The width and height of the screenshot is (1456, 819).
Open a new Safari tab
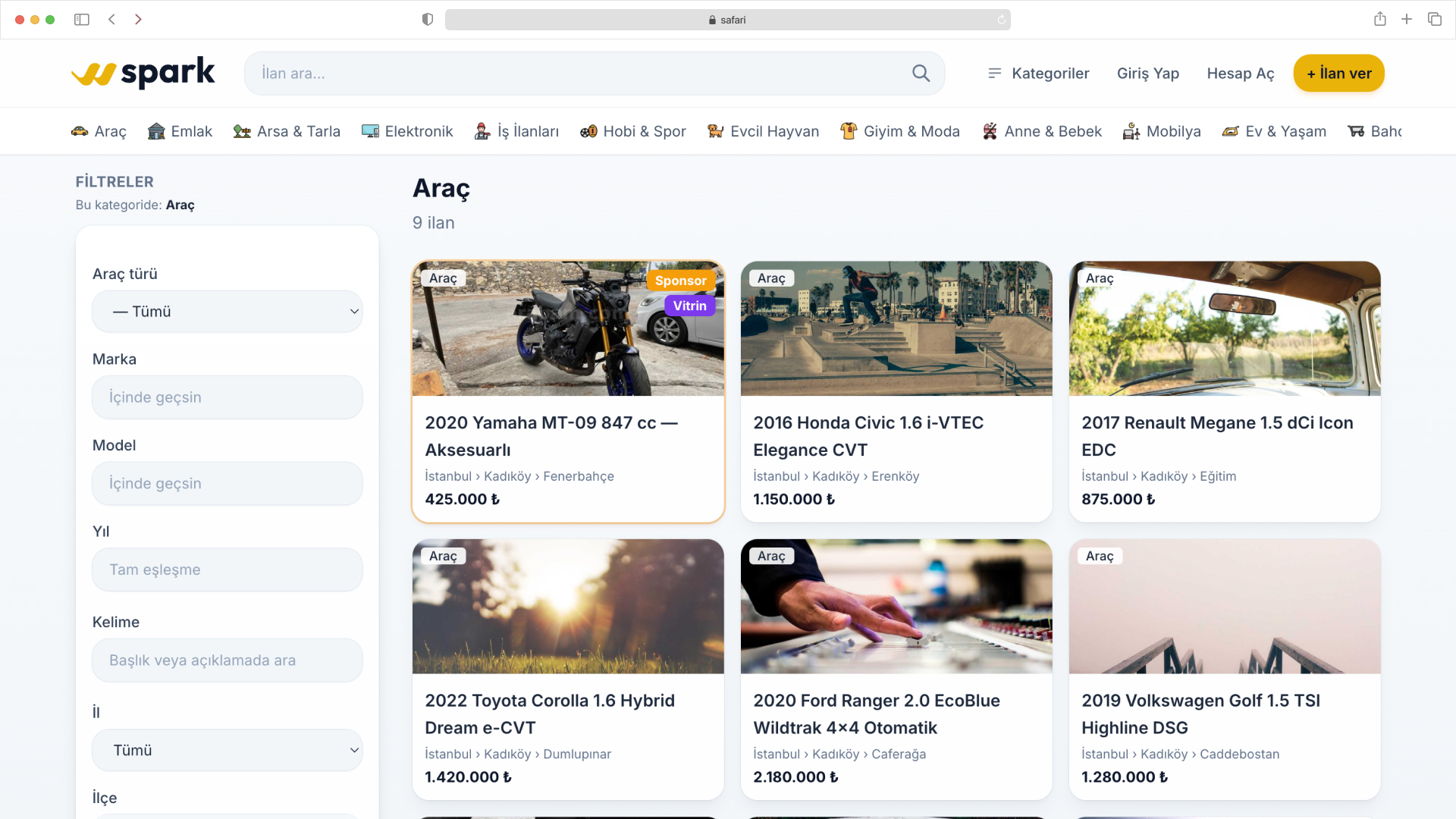(x=1407, y=20)
